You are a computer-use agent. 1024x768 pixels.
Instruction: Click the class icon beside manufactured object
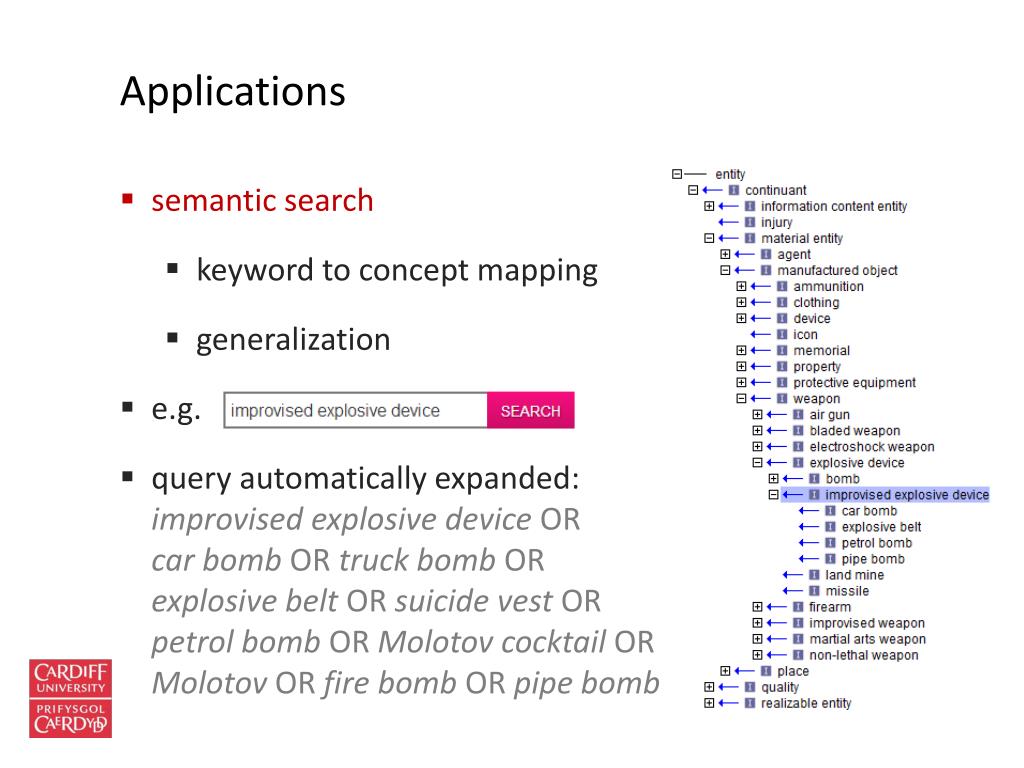click(766, 270)
